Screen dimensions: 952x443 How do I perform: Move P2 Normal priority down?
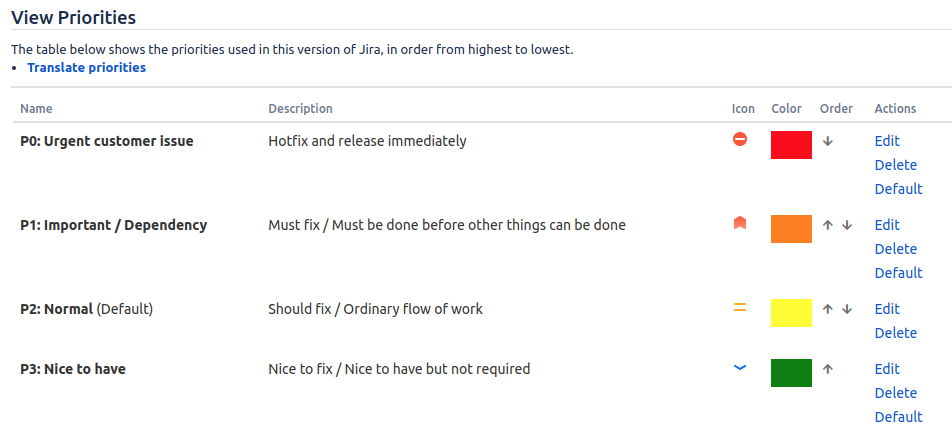848,309
